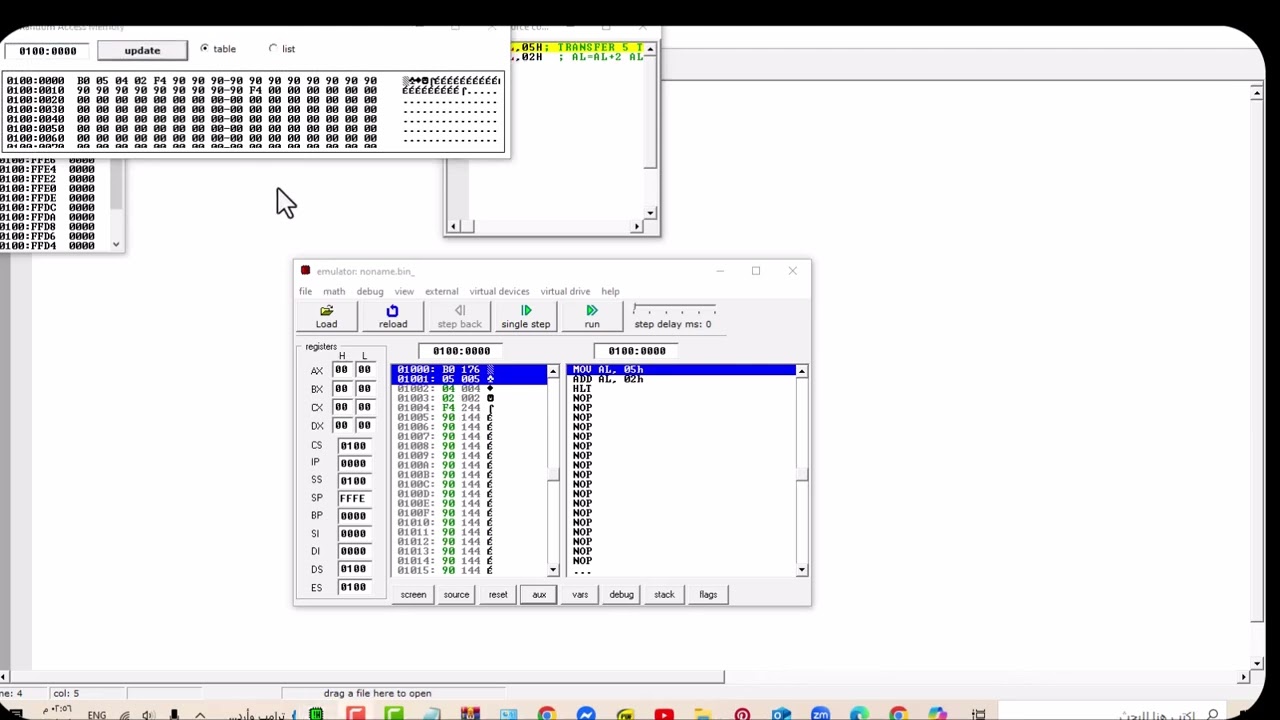The width and height of the screenshot is (1280, 720).
Task: Click the SS register field
Action: [x=353, y=481]
